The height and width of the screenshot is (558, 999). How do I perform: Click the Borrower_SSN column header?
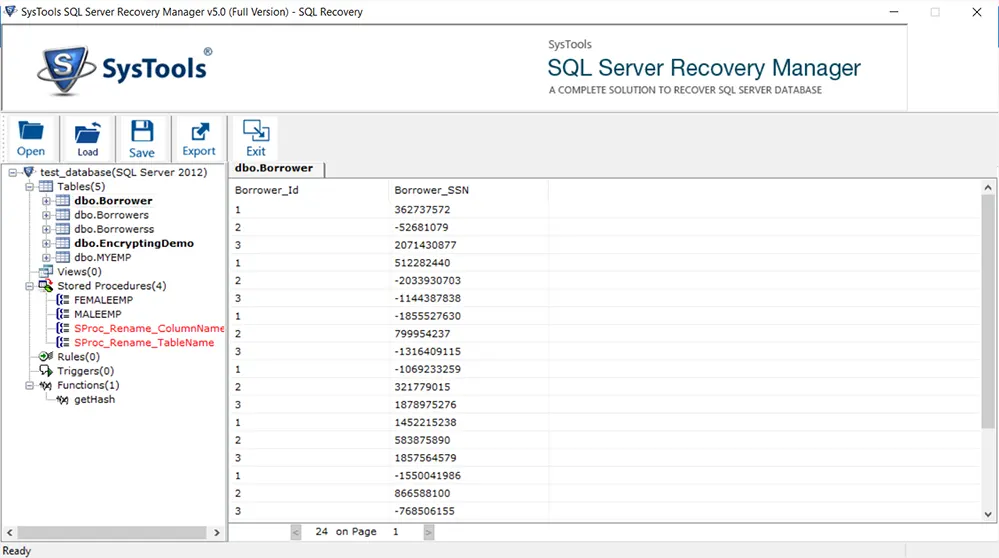click(431, 190)
